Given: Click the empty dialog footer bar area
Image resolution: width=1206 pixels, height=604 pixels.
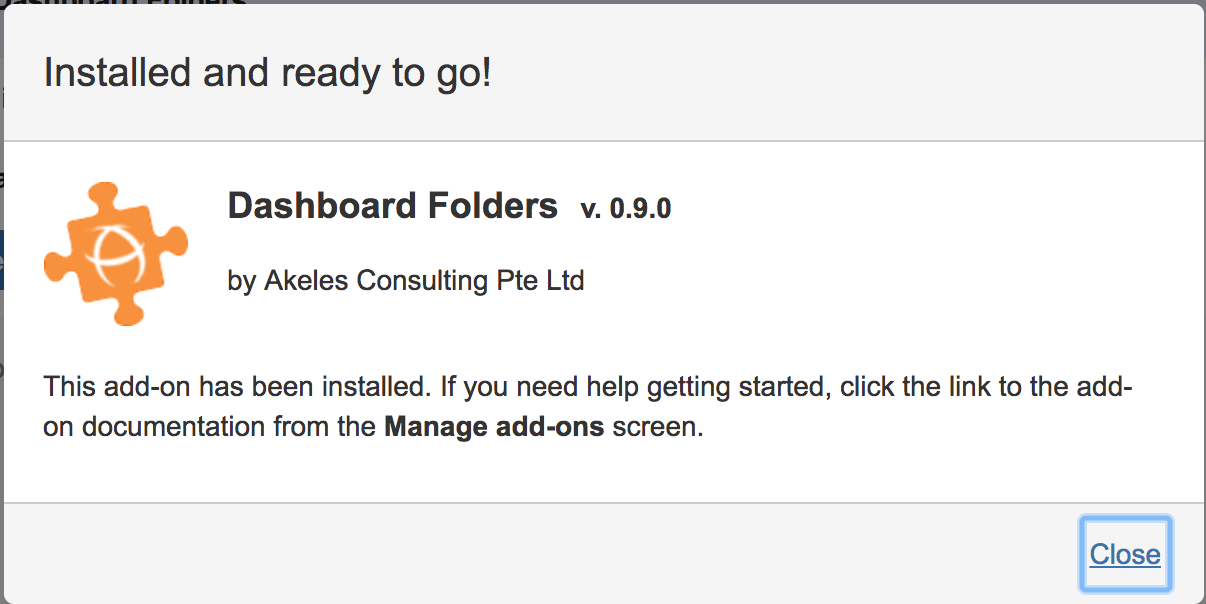Looking at the screenshot, I should tap(540, 554).
